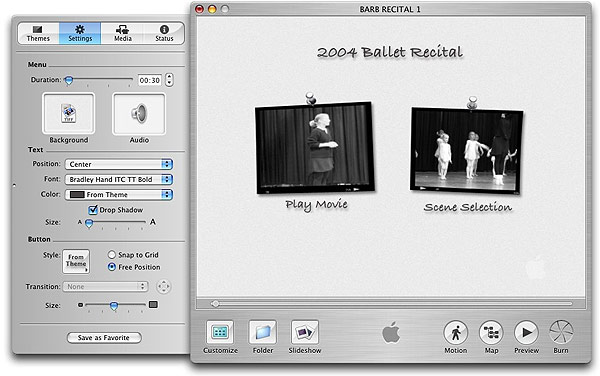Open the Transition dropdown
Viewport: 600px width, 376px height.
[106, 286]
